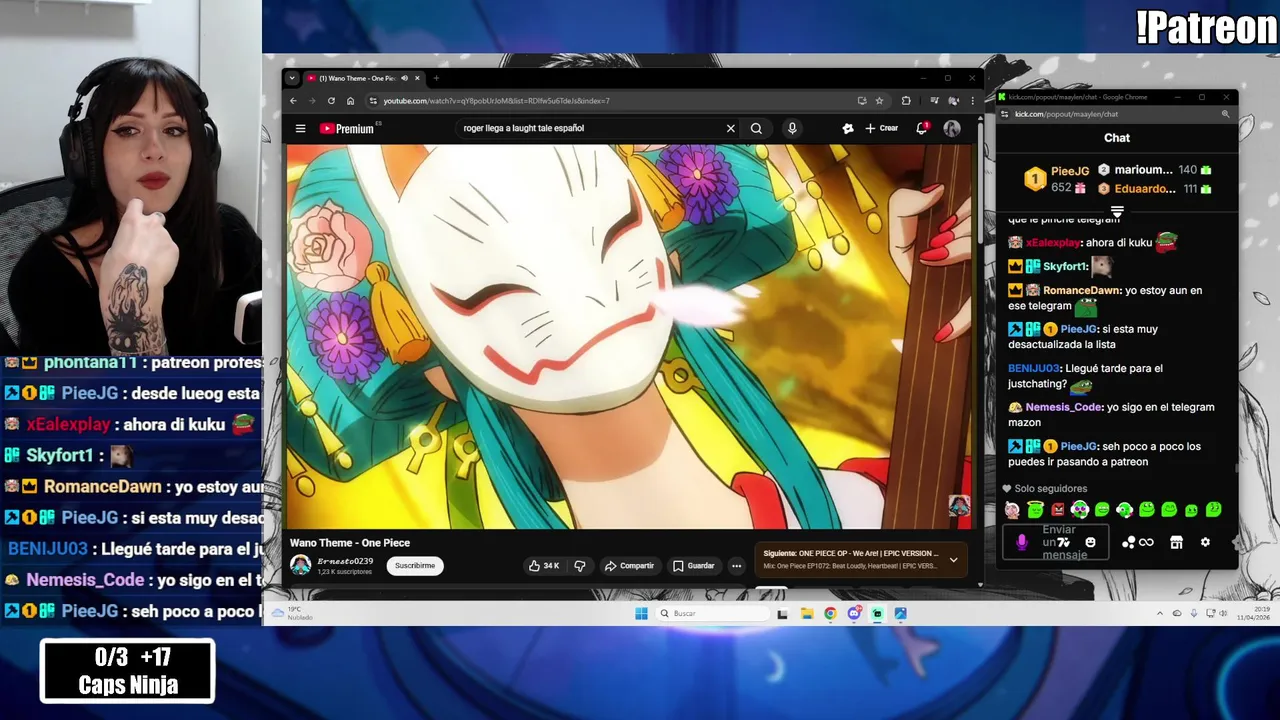Open Discord from the taskbar
This screenshot has height=720, width=1280.
point(854,614)
